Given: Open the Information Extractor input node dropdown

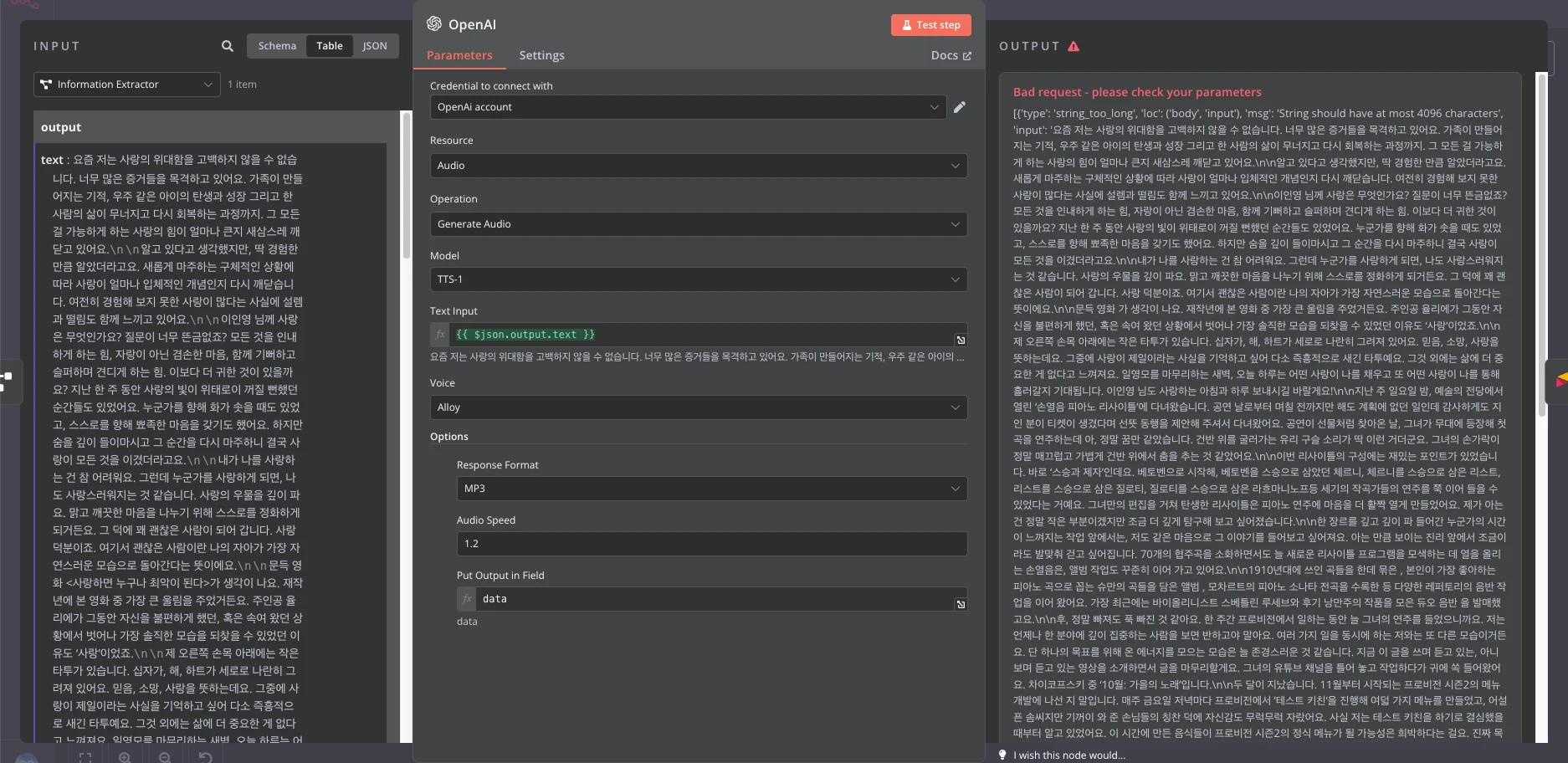Looking at the screenshot, I should 127,84.
